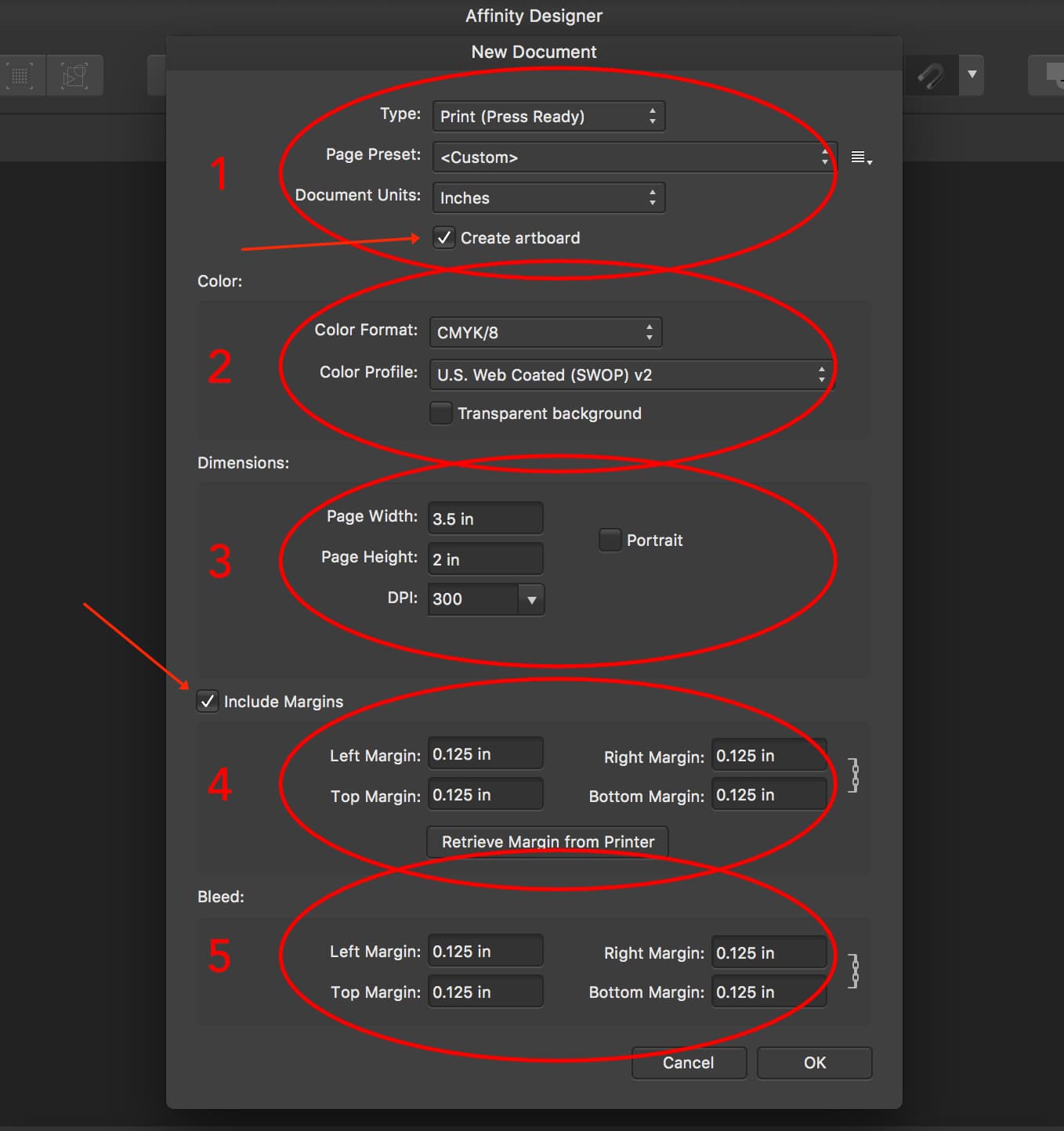Click the Cancel button
Viewport: 1064px width, 1131px height.
[689, 1063]
